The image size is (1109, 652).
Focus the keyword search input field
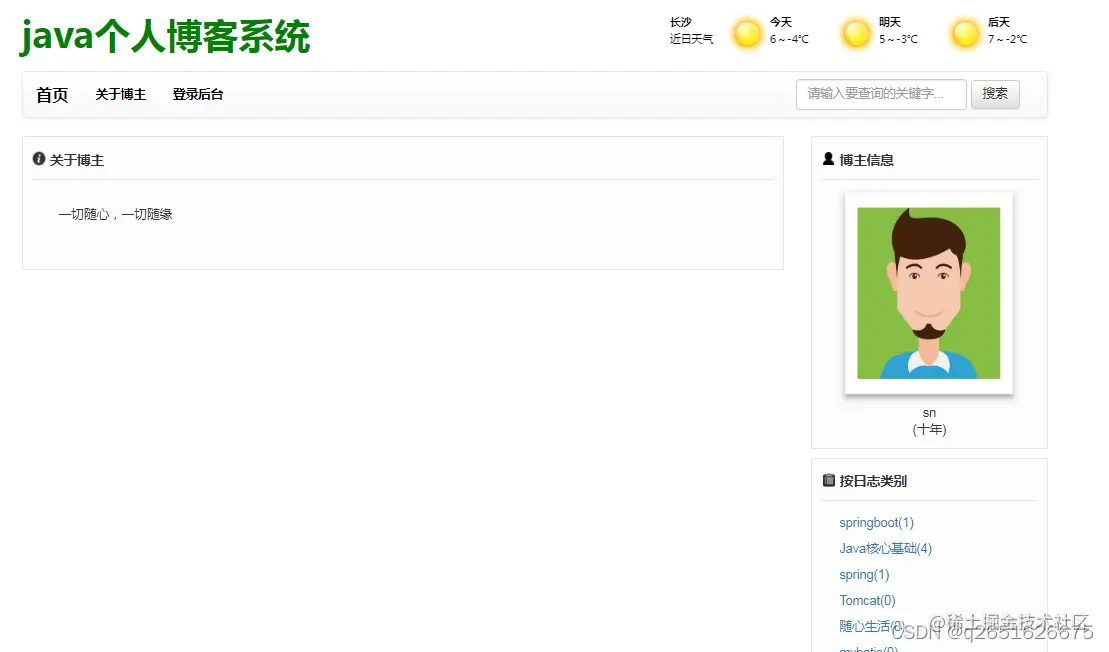click(881, 94)
